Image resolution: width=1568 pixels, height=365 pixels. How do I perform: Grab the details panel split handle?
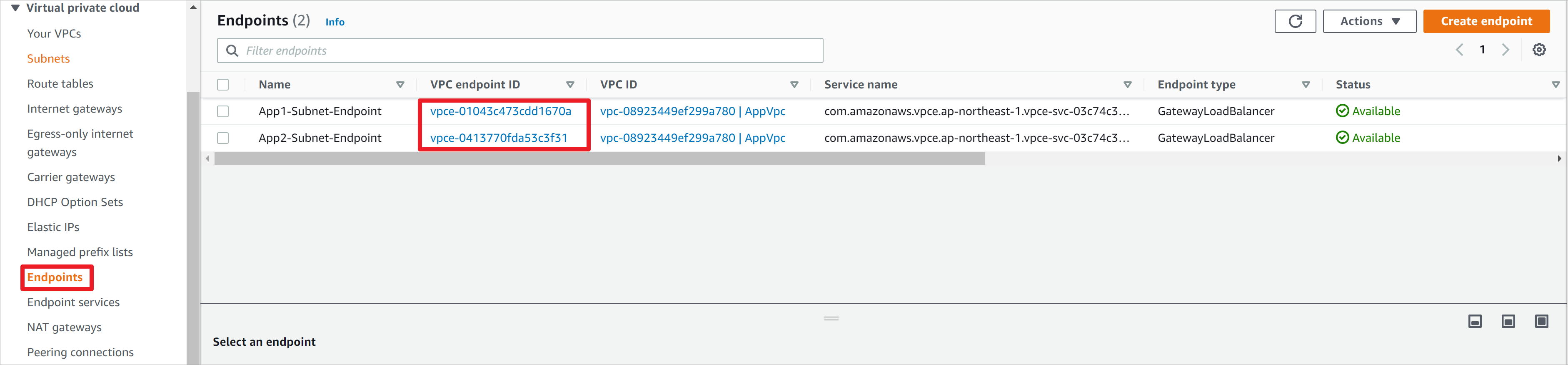click(831, 318)
